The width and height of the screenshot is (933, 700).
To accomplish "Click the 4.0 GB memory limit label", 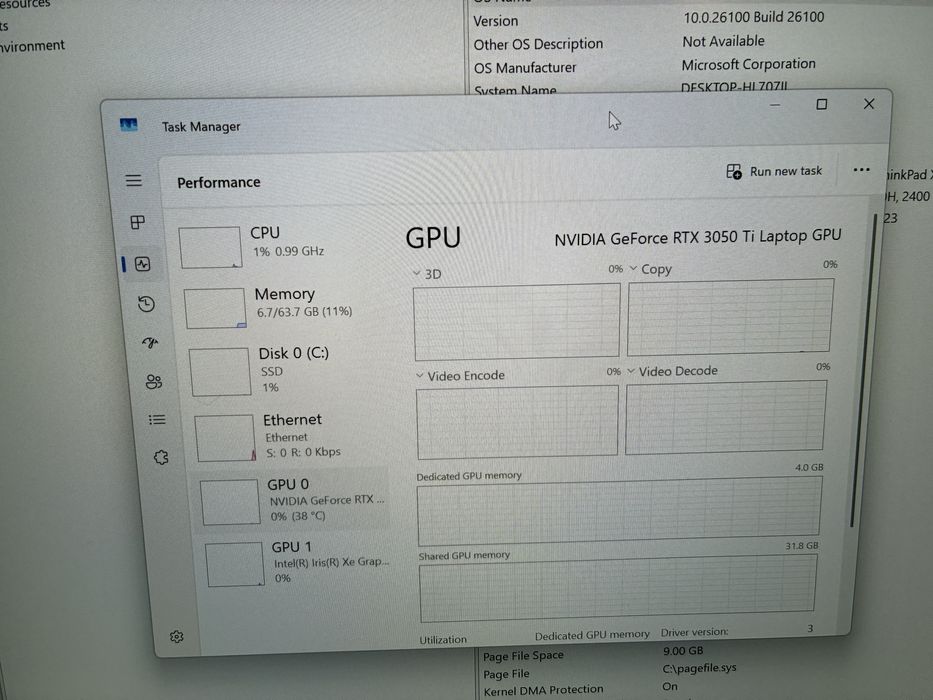I will pyautogui.click(x=809, y=467).
